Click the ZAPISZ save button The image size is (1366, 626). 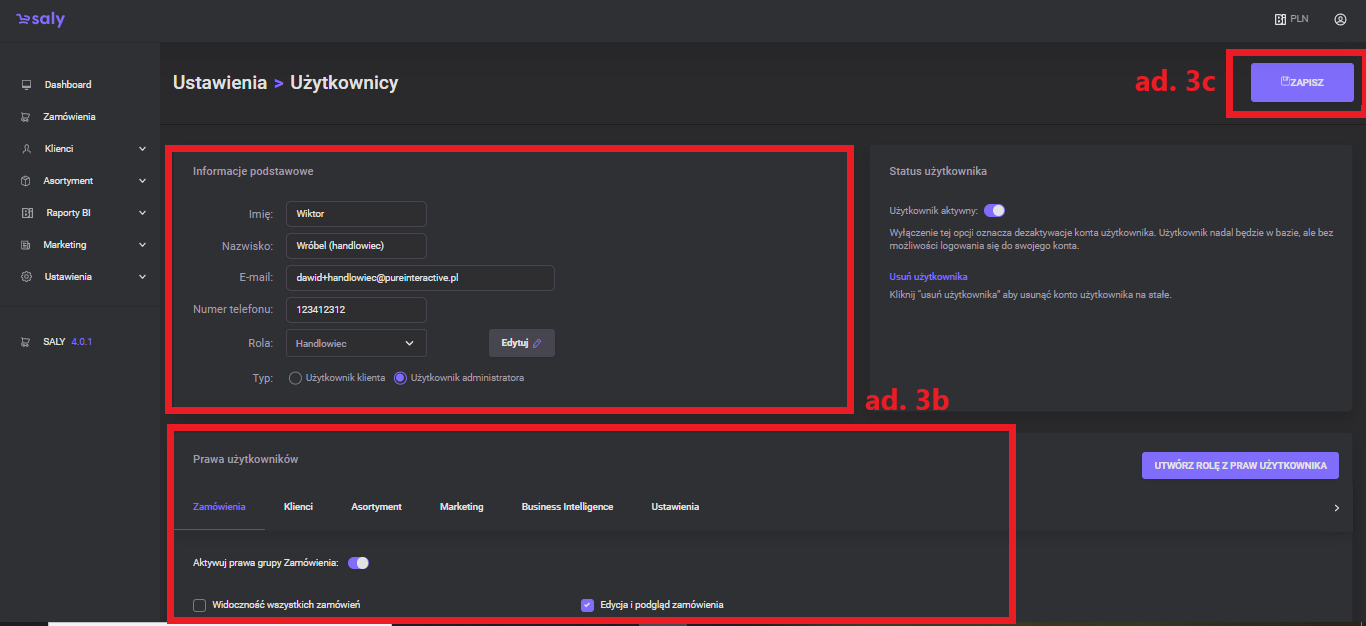pyautogui.click(x=1302, y=82)
